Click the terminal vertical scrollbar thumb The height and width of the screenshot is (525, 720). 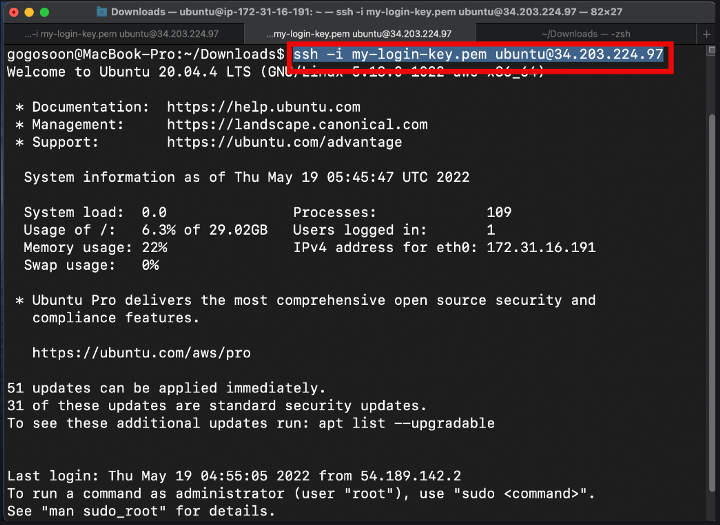pyautogui.click(x=712, y=303)
